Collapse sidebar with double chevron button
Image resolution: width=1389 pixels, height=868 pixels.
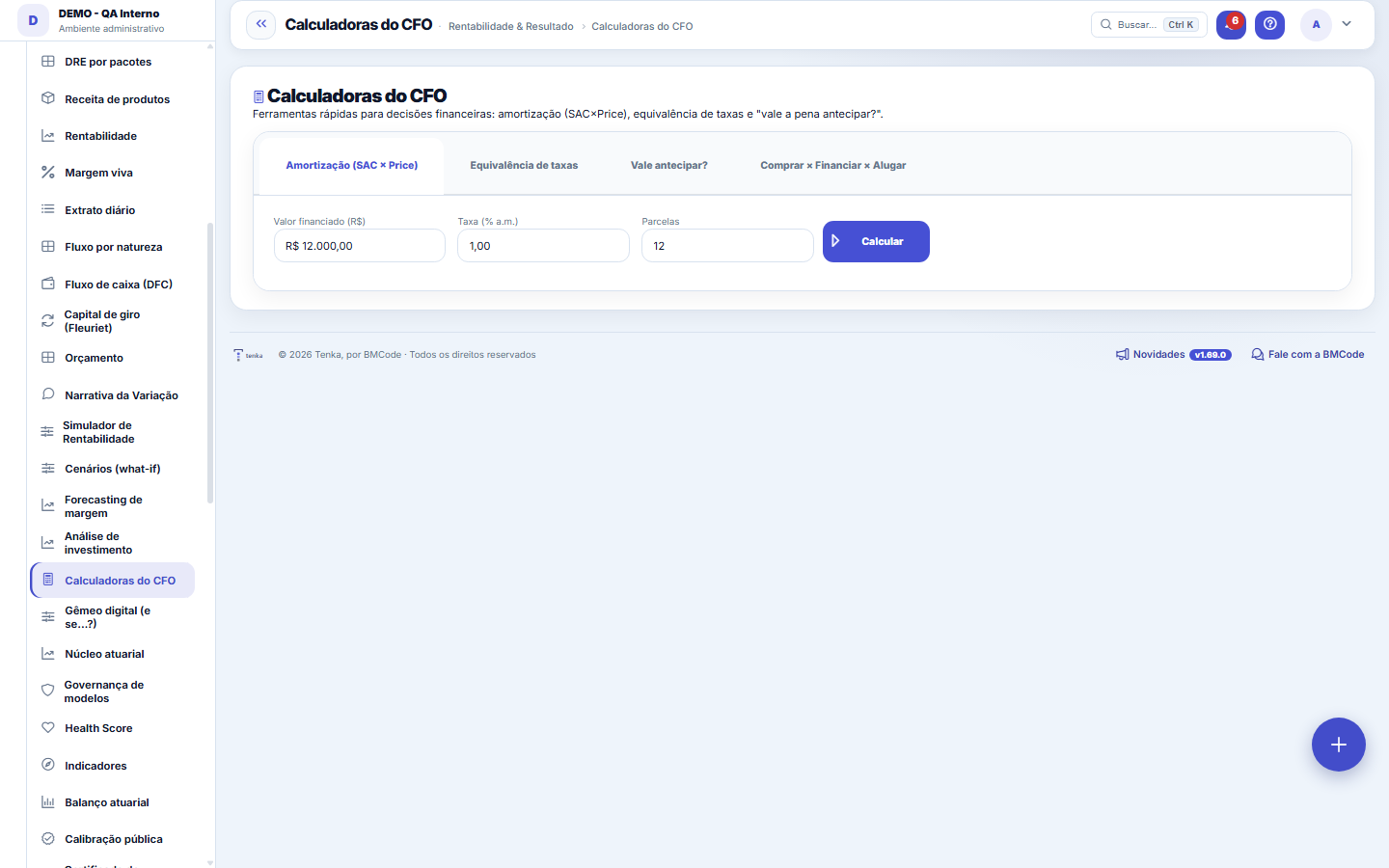pos(261,24)
